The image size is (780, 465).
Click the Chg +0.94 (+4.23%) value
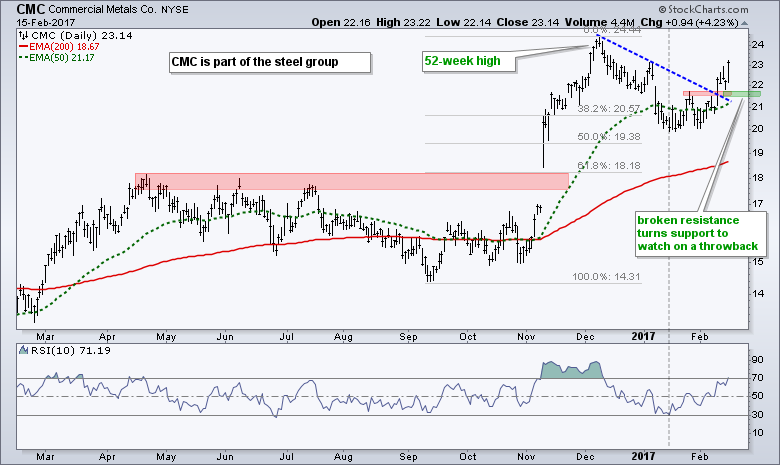coord(689,22)
